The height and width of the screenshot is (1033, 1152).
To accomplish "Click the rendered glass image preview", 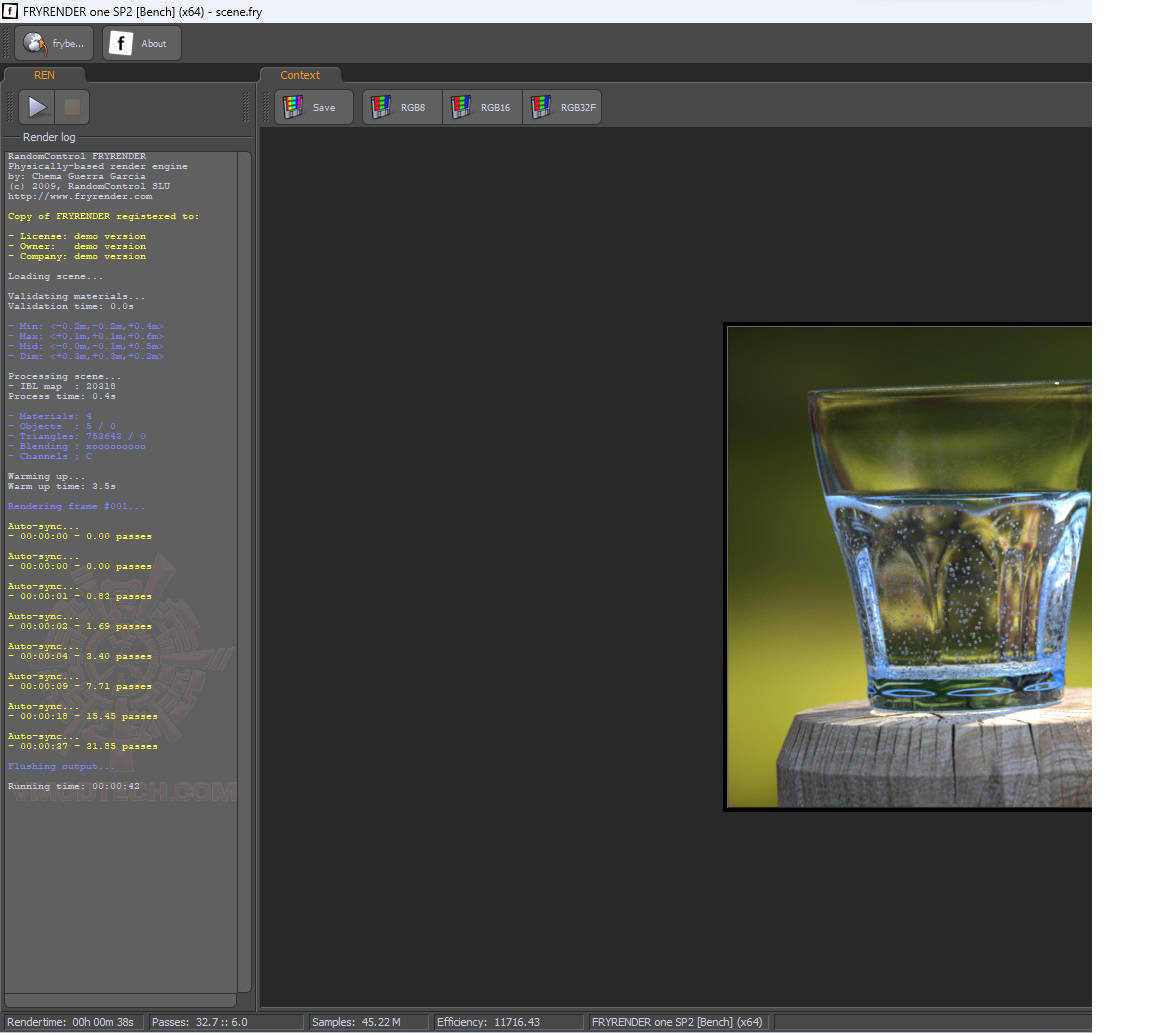I will coord(908,566).
